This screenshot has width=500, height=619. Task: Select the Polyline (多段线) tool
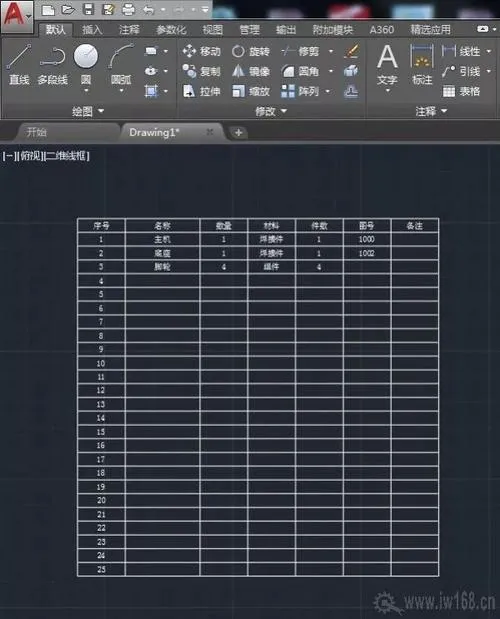tap(52, 65)
